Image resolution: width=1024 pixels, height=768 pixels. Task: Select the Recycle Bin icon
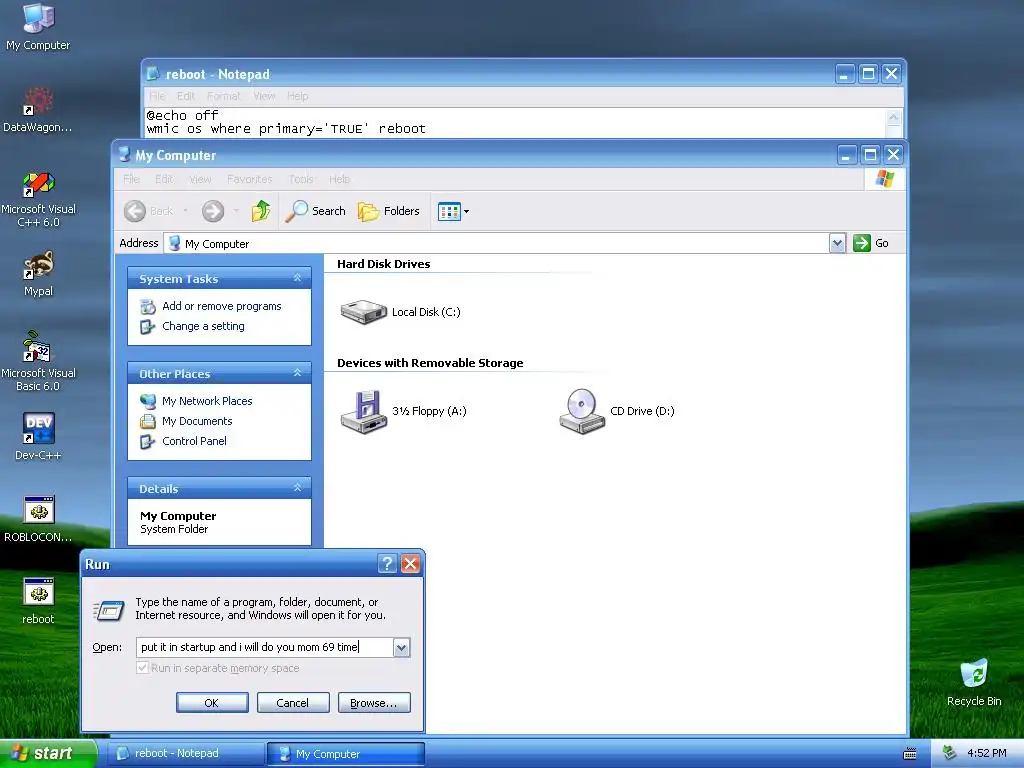974,683
